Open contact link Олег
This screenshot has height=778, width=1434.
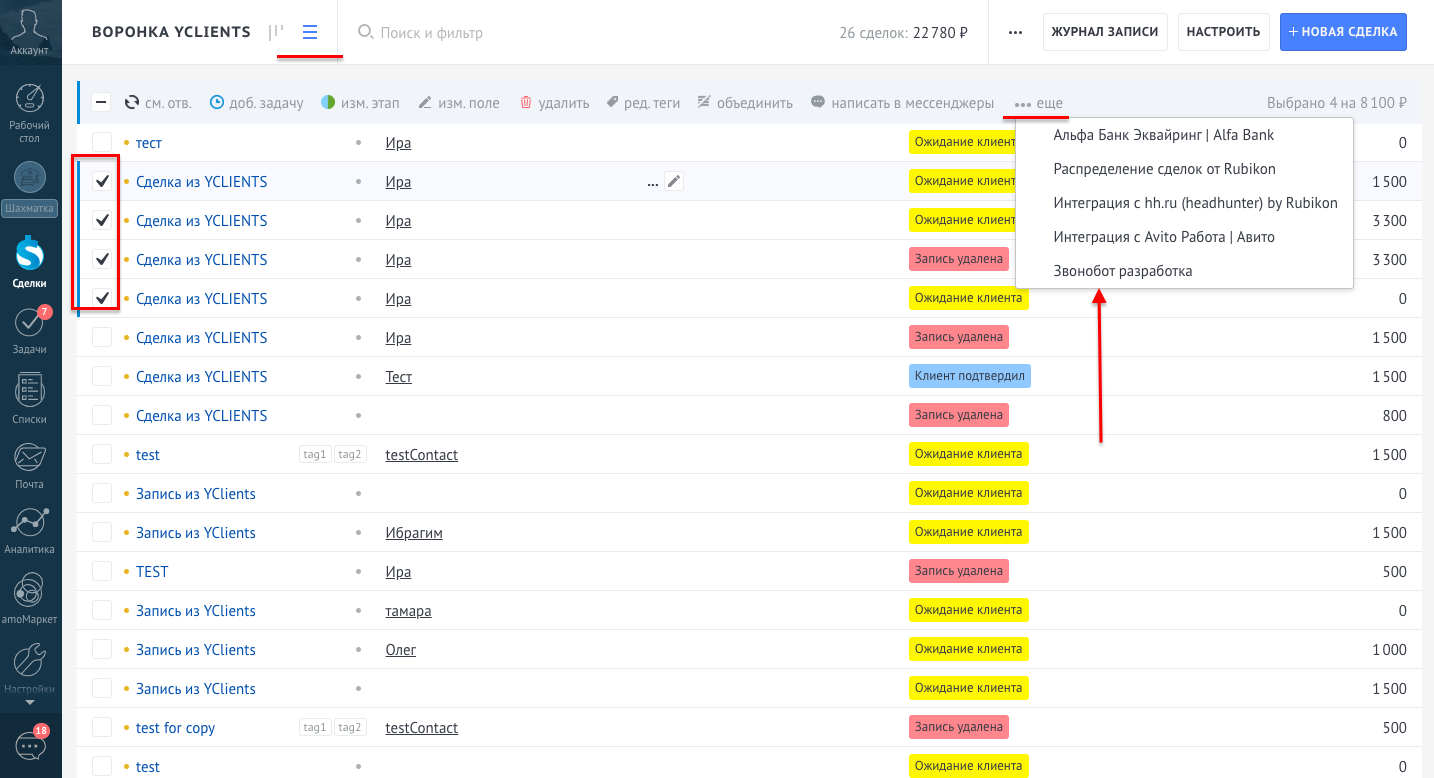[x=401, y=650]
